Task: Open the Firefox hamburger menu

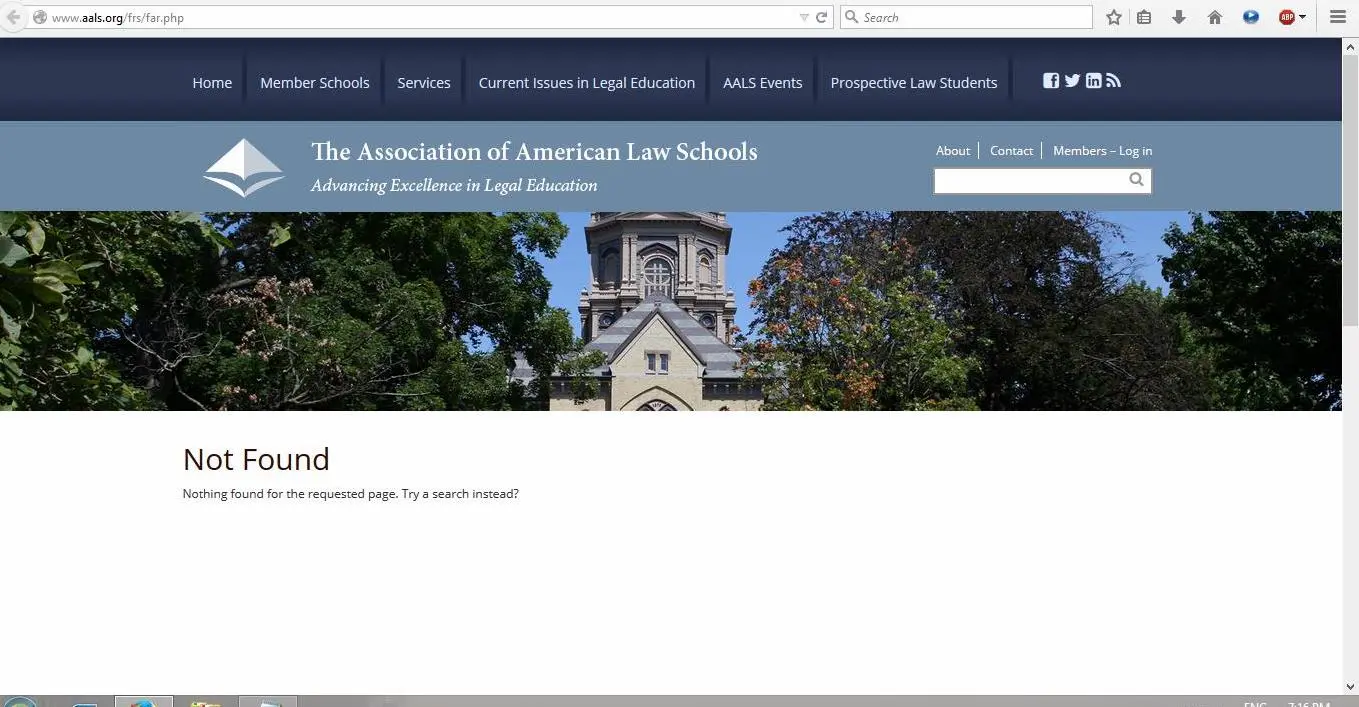Action: point(1337,17)
